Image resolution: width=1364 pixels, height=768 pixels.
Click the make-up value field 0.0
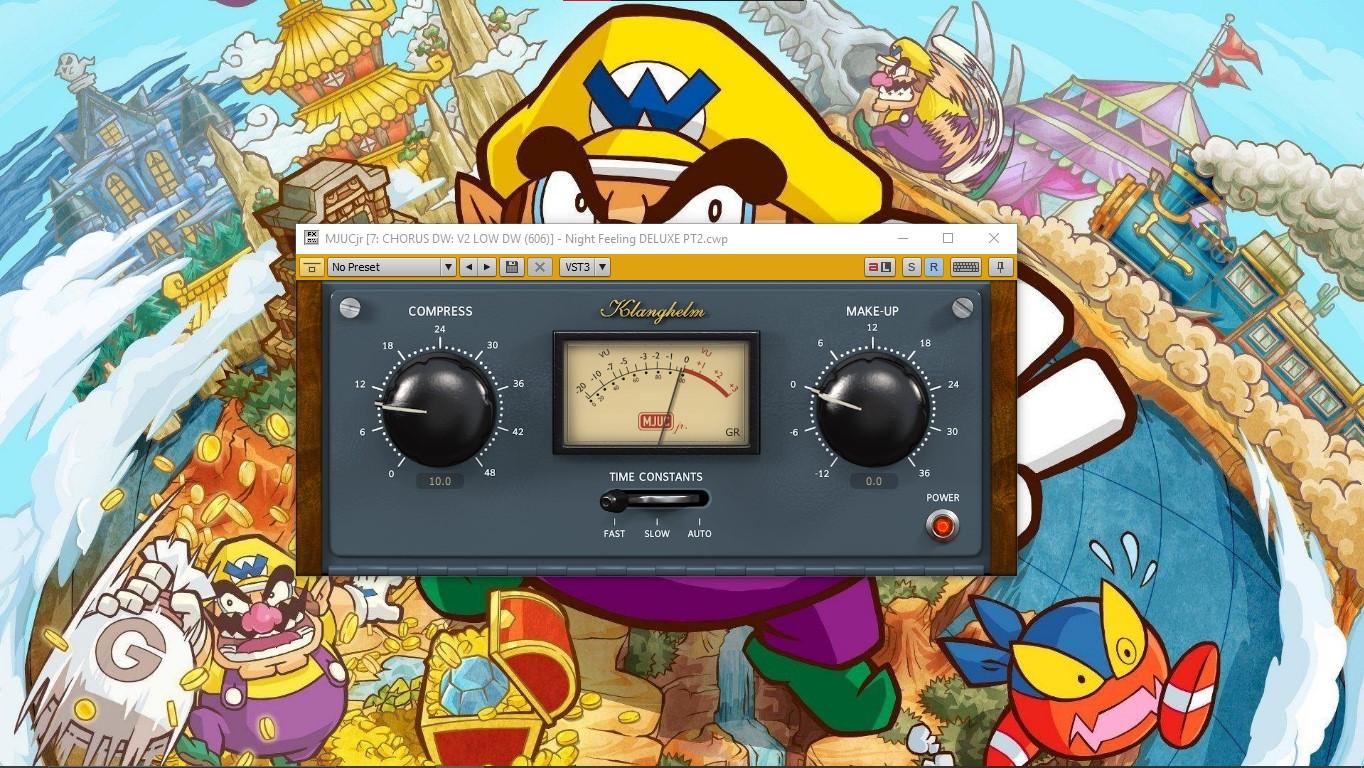(x=873, y=481)
